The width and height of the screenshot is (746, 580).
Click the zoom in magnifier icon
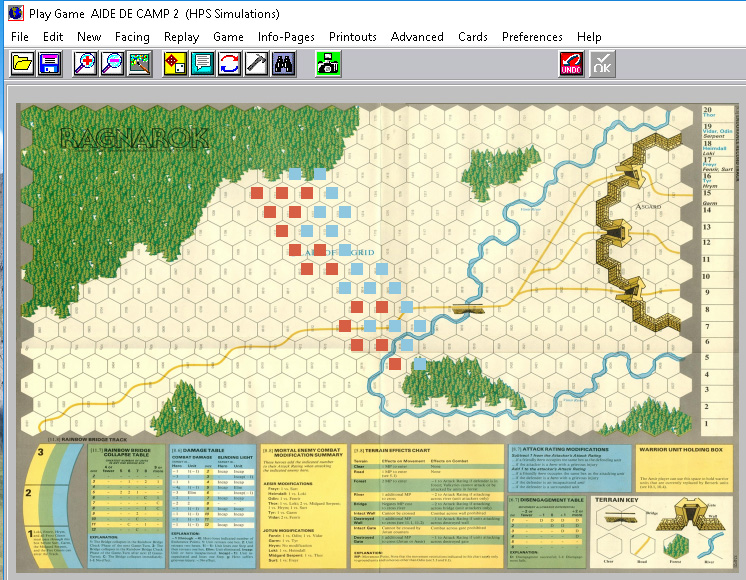(86, 63)
